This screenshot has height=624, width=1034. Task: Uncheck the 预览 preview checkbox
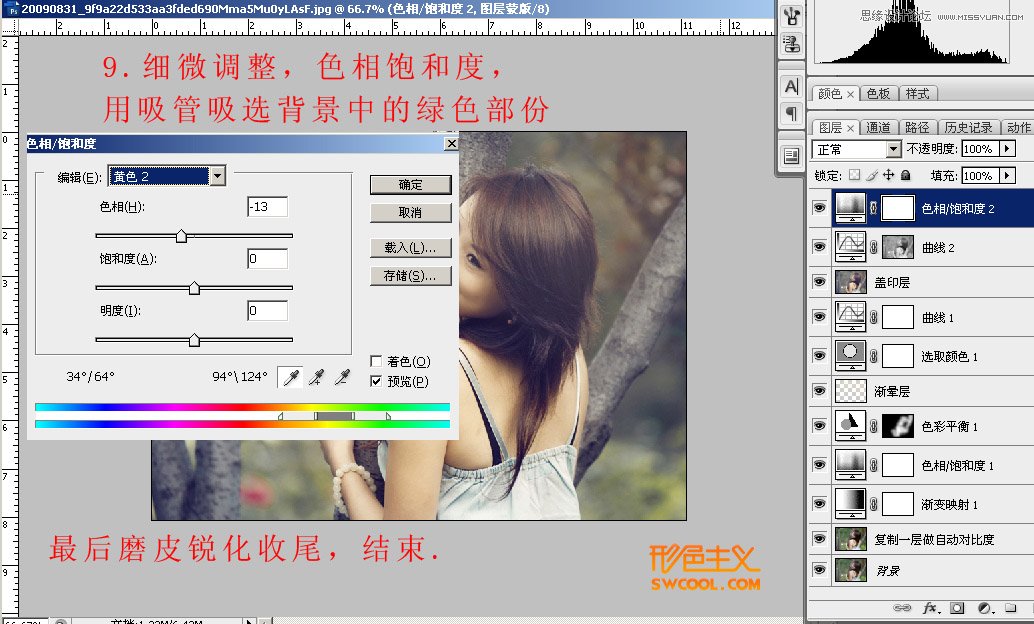[x=378, y=380]
